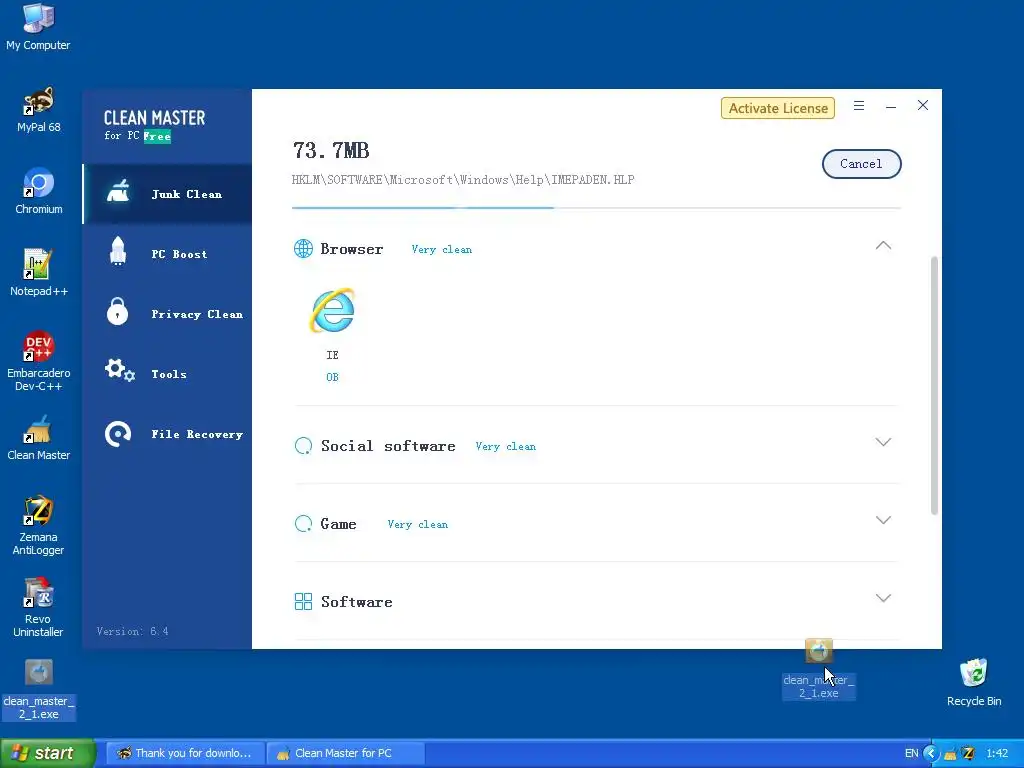Click the Zemana AntiLogger tray icon
This screenshot has width=1024, height=768.
point(968,754)
